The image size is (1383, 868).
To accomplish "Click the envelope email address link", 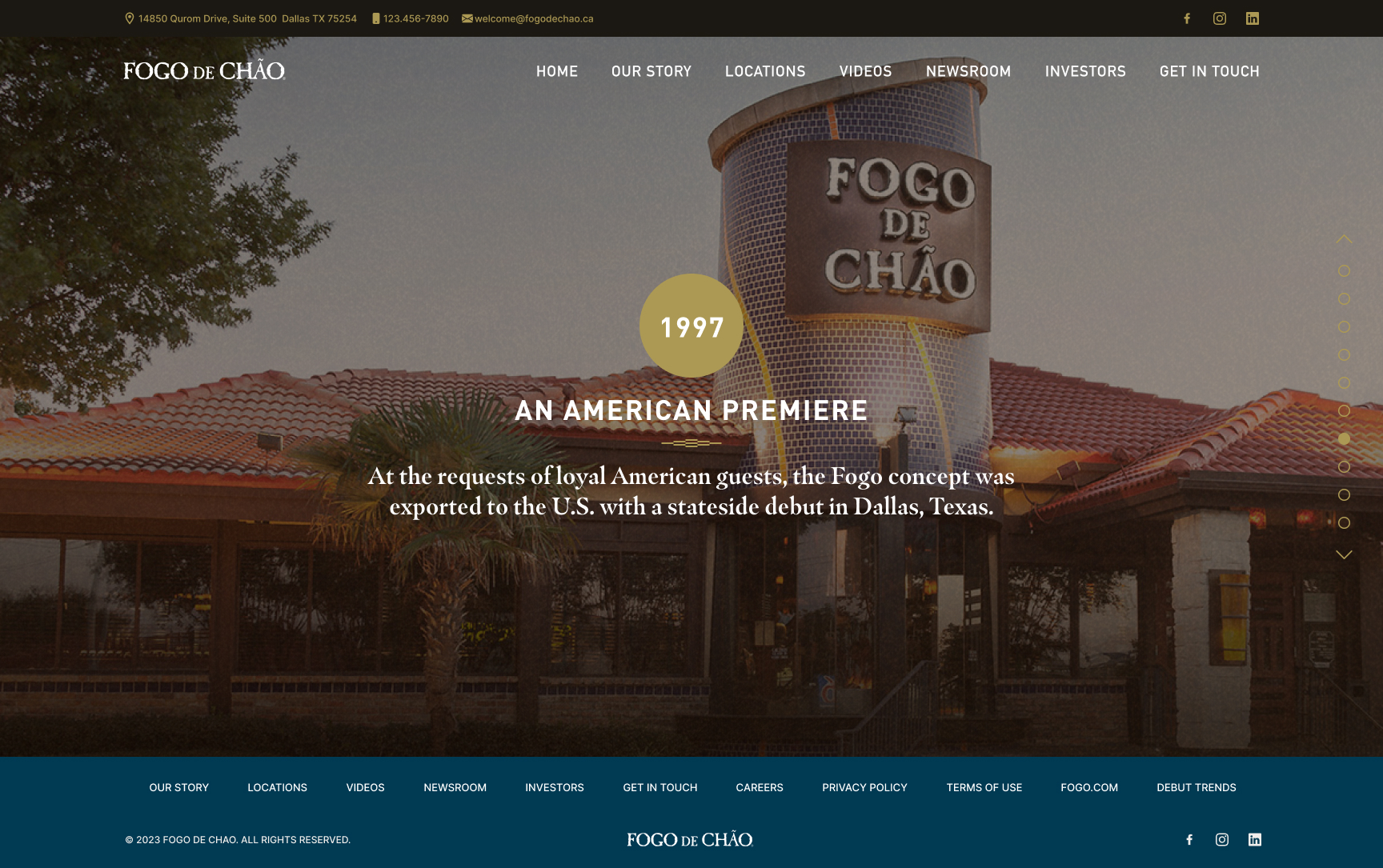I will (527, 18).
